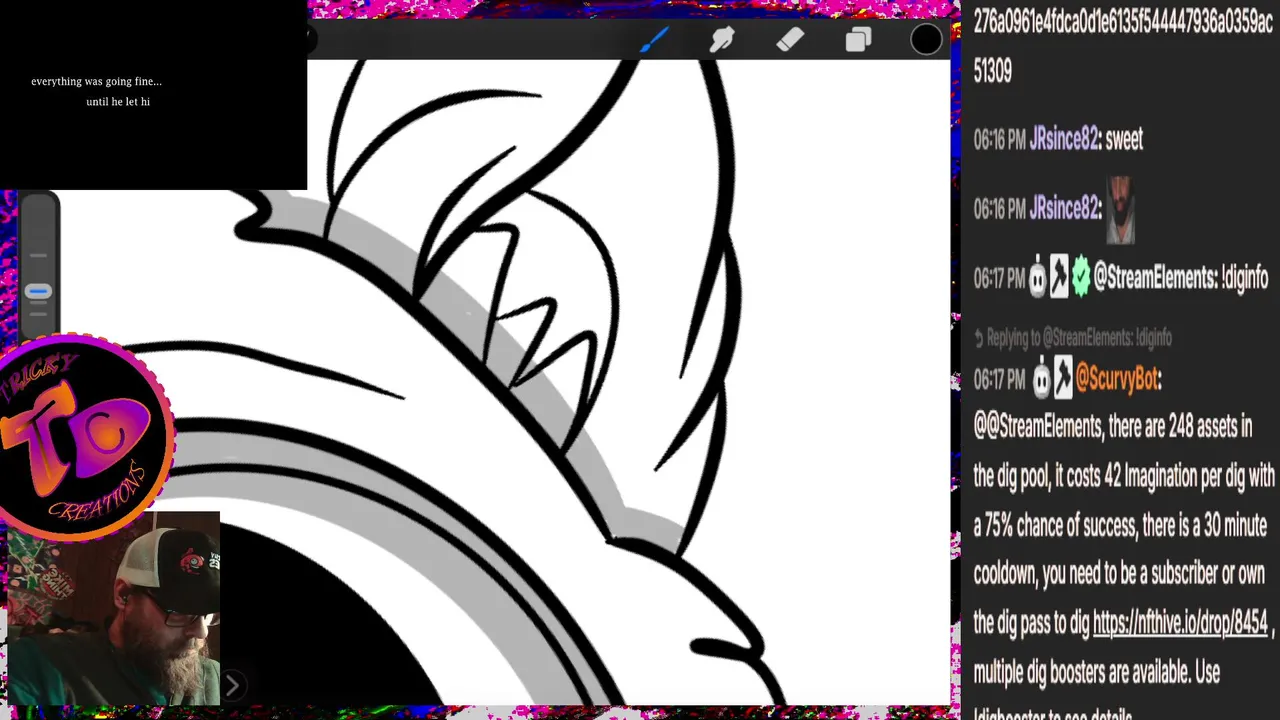The height and width of the screenshot is (720, 1280).
Task: Open the nfthive.io/drop/8454 link
Action: (1180, 623)
